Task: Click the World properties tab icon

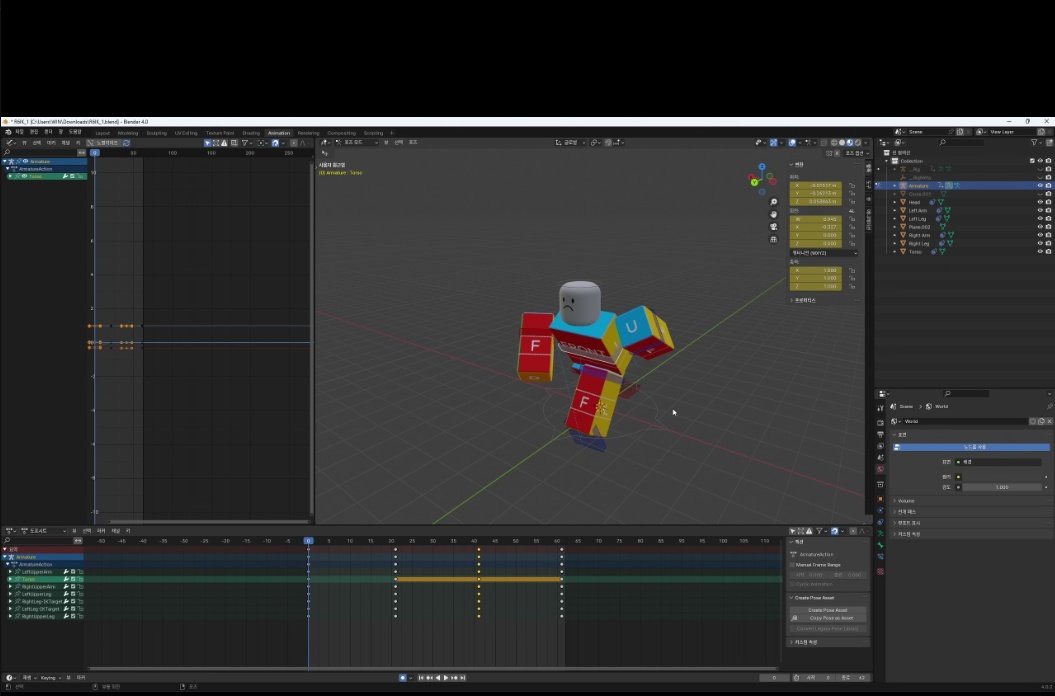Action: pyautogui.click(x=880, y=469)
